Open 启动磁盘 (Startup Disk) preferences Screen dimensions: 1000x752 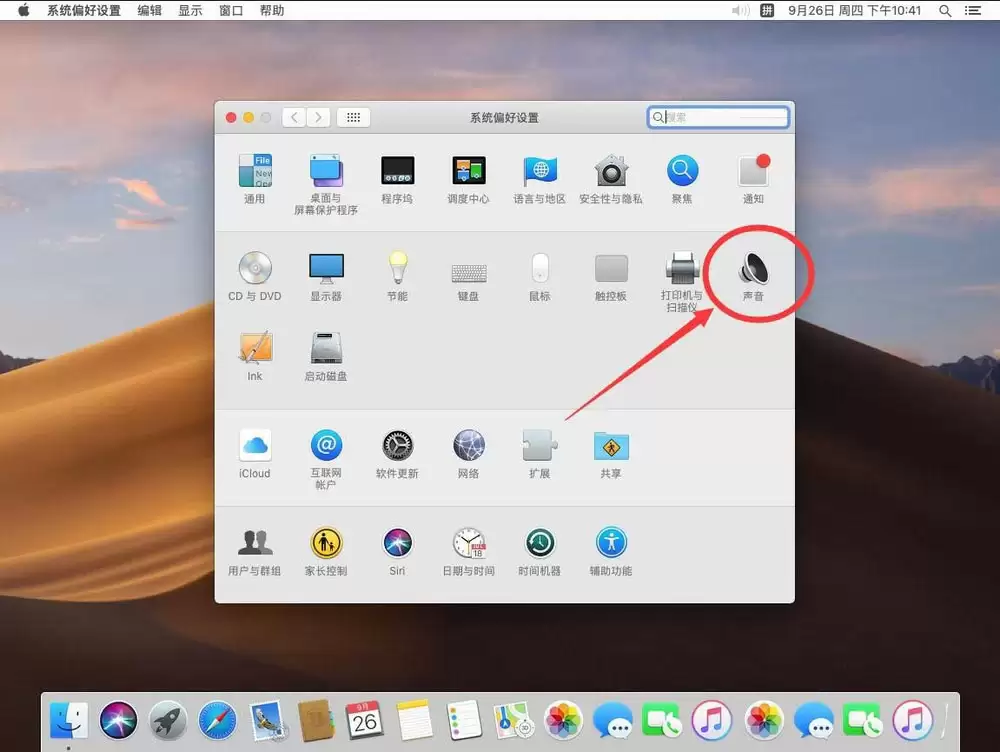[326, 356]
